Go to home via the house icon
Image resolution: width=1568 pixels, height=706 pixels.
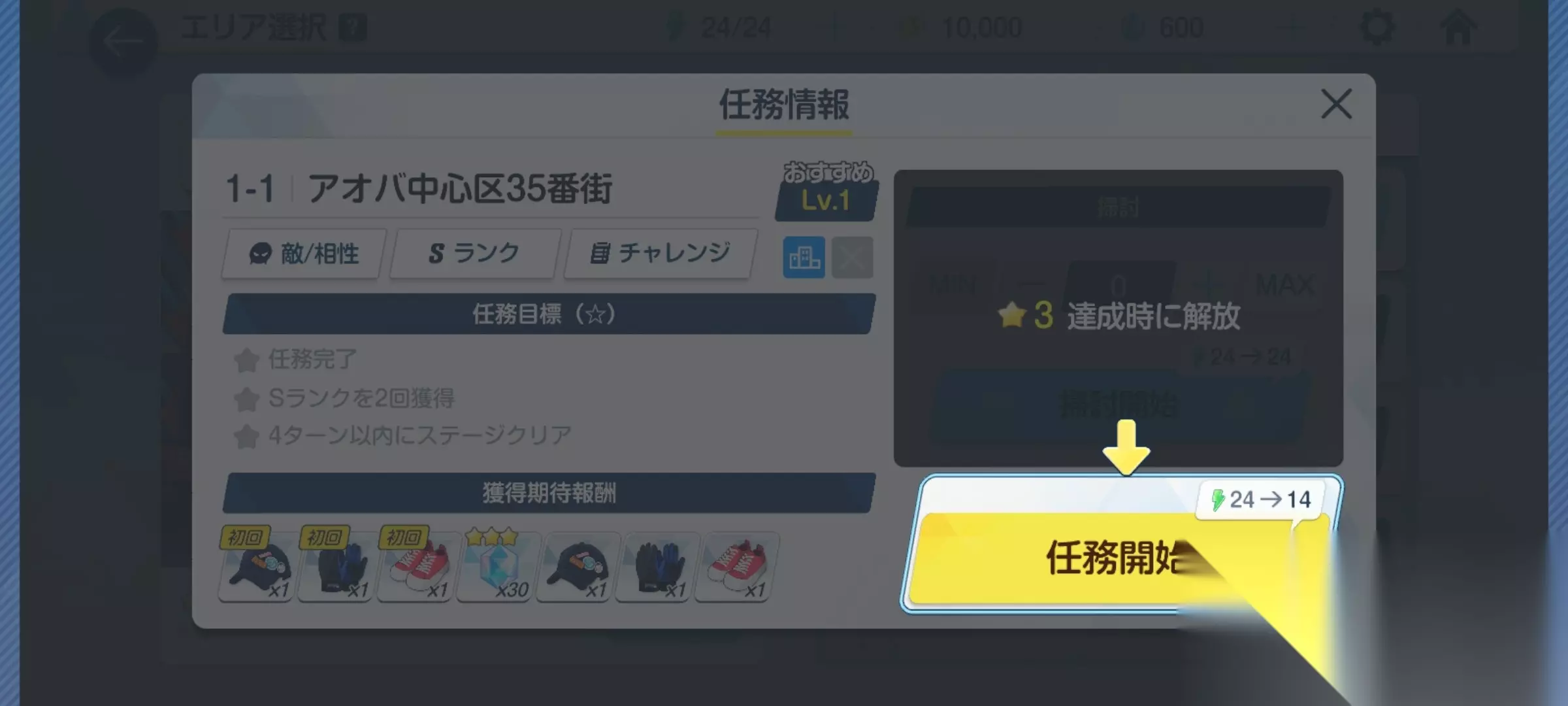pos(1458,27)
